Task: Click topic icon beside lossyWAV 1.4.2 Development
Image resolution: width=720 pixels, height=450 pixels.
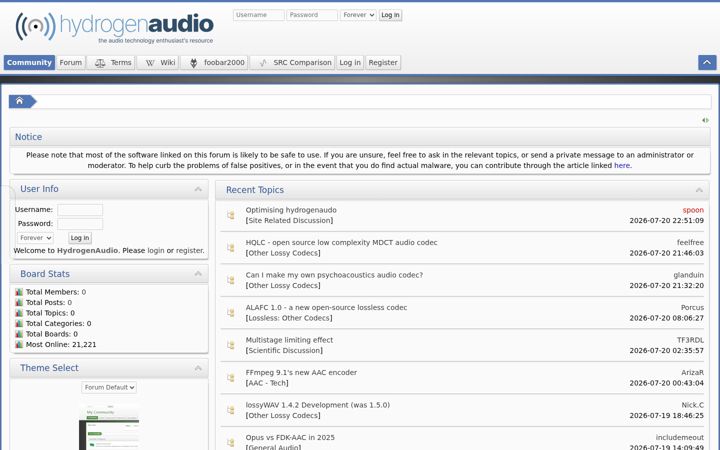Action: (231, 410)
